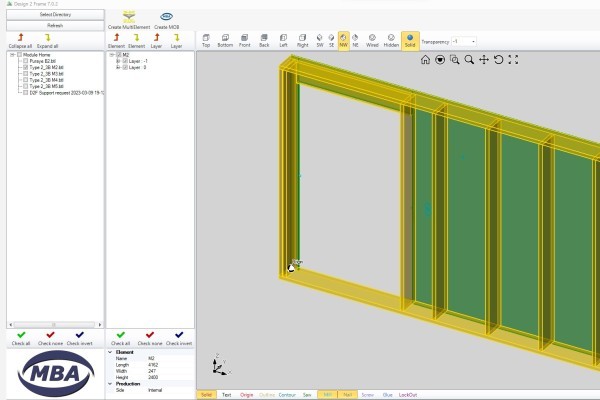The width and height of the screenshot is (600, 400).
Task: Click the Expand all arrow icon
Action: coord(47,37)
